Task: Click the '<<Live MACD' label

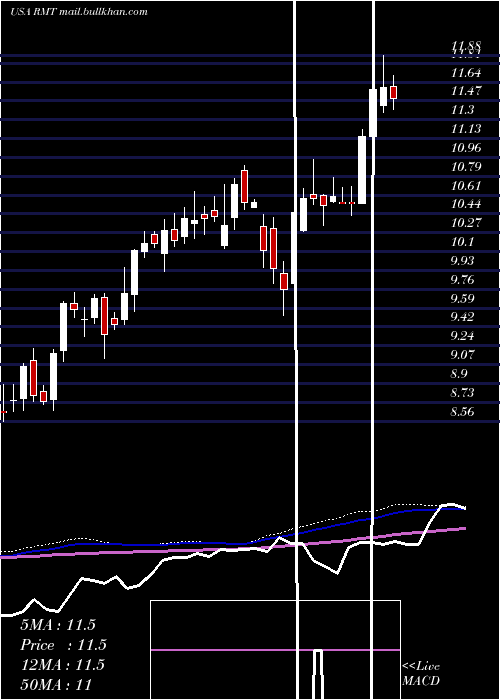Action: coord(421,674)
